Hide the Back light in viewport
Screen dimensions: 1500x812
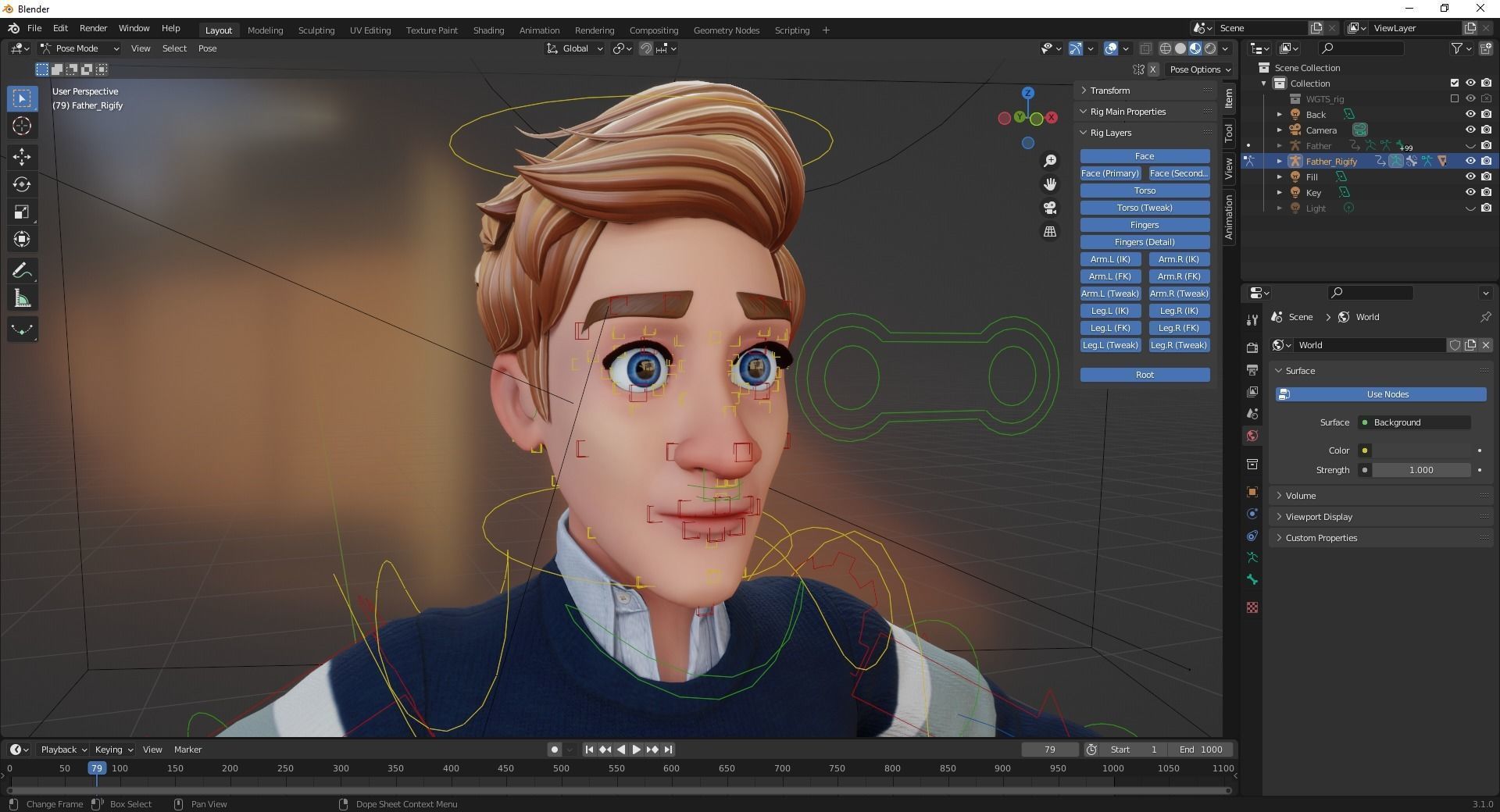click(x=1470, y=114)
